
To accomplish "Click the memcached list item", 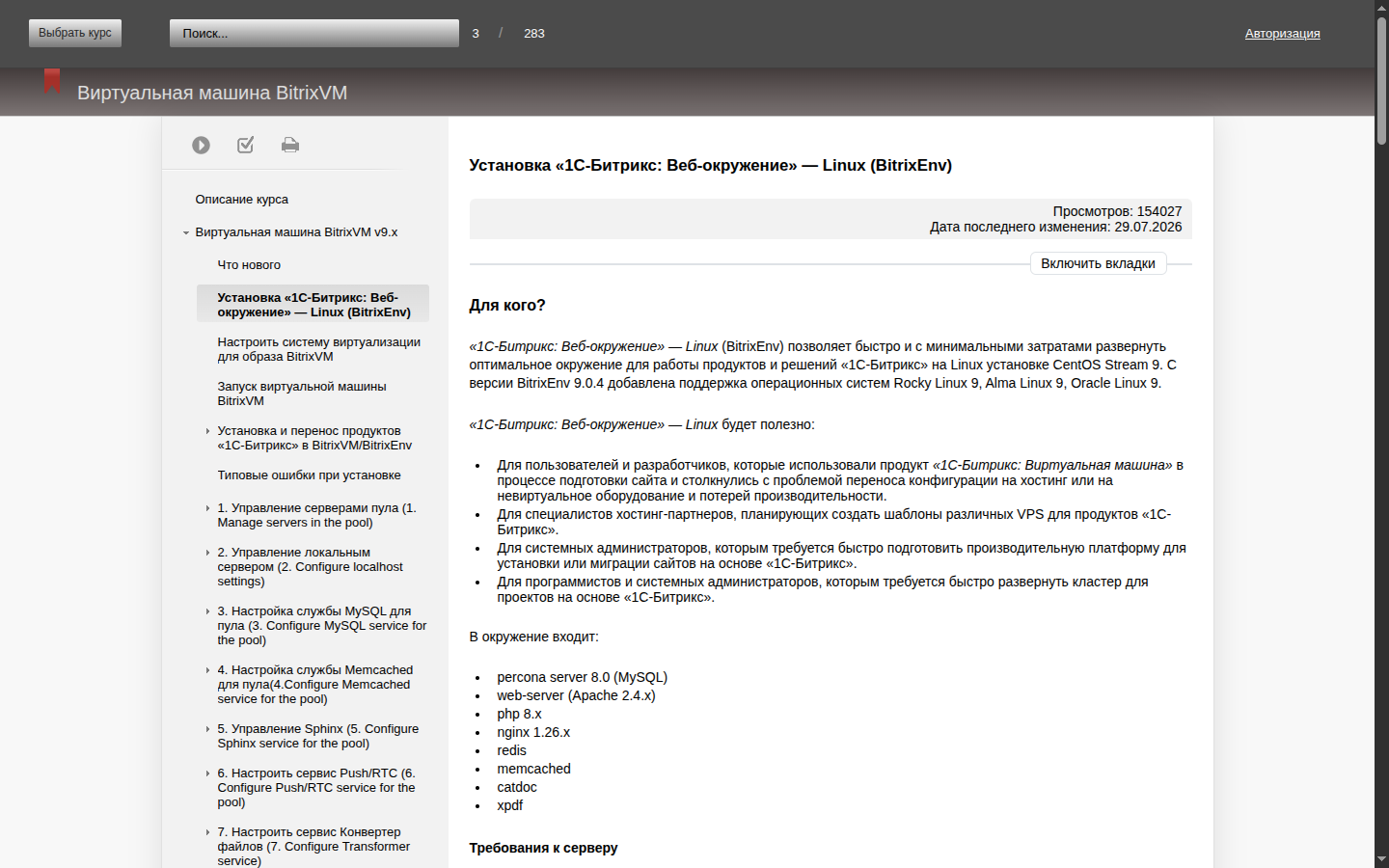I will point(533,769).
